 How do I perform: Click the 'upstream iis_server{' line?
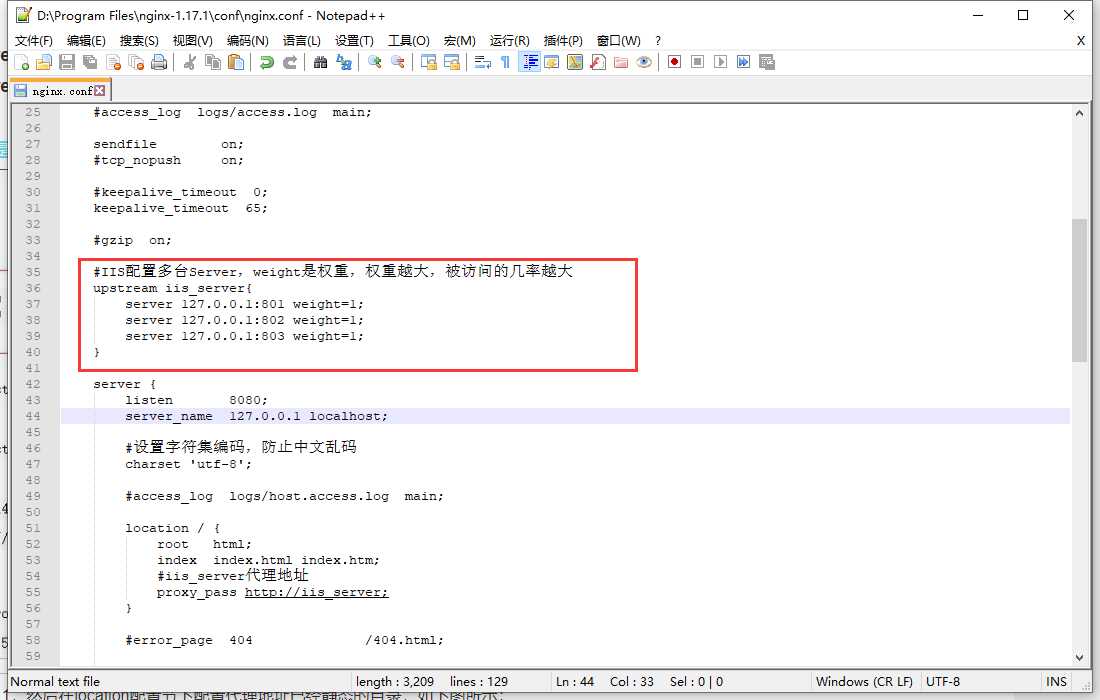coord(173,288)
